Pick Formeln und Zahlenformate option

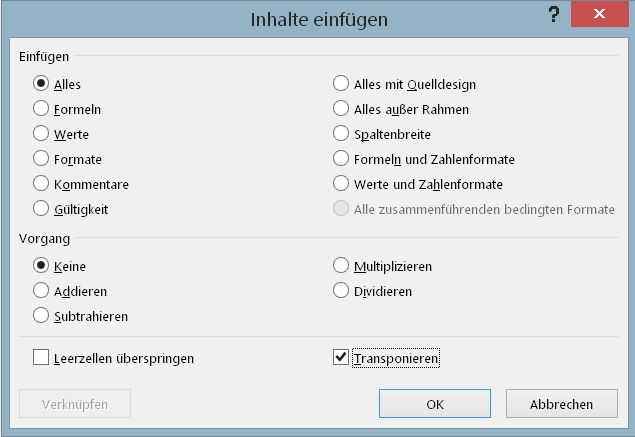click(x=341, y=158)
